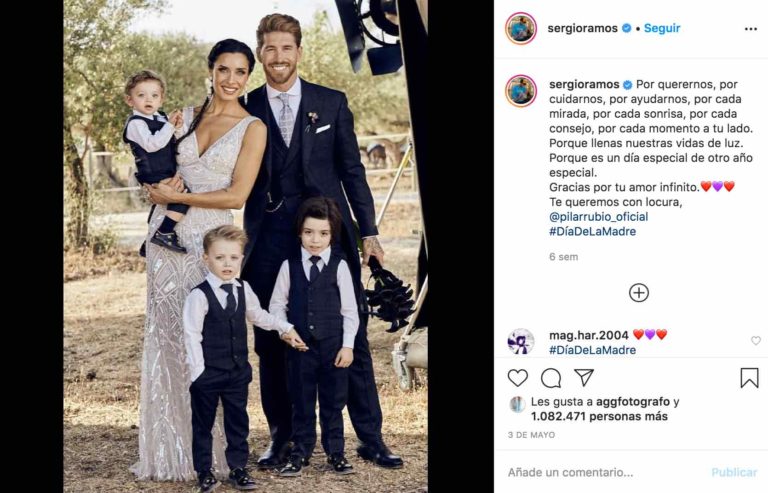This screenshot has width=768, height=493.
Task: Open the three-dot more options menu
Action: coord(750,29)
